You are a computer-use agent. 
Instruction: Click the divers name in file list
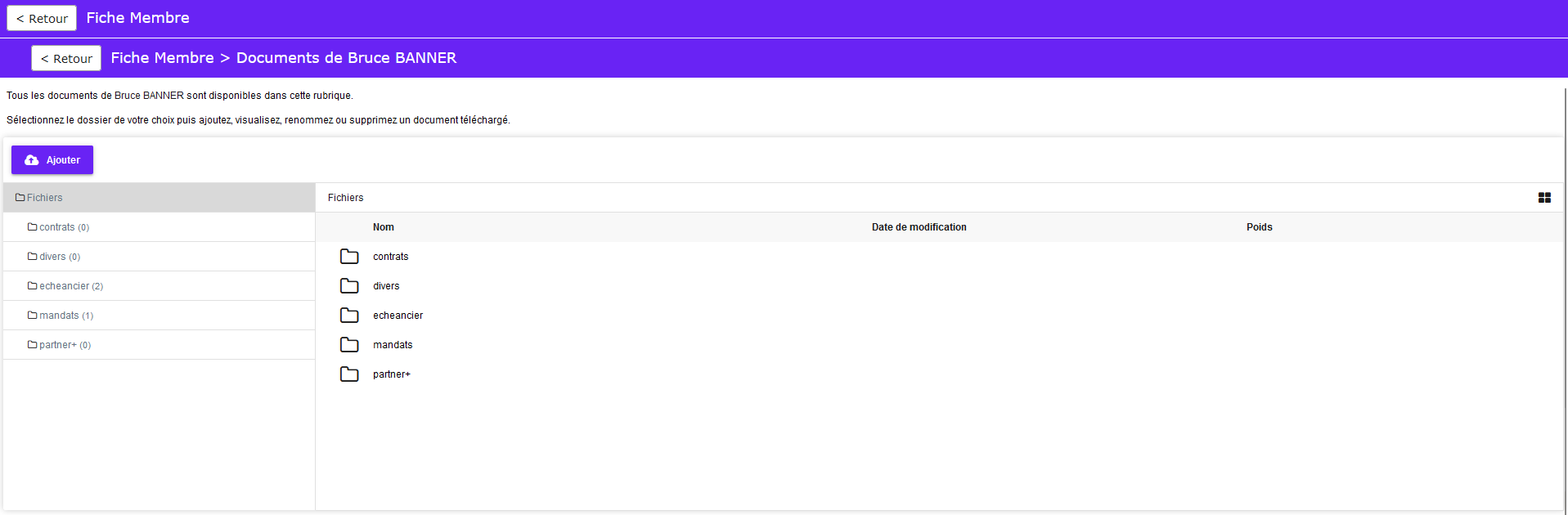(x=386, y=286)
